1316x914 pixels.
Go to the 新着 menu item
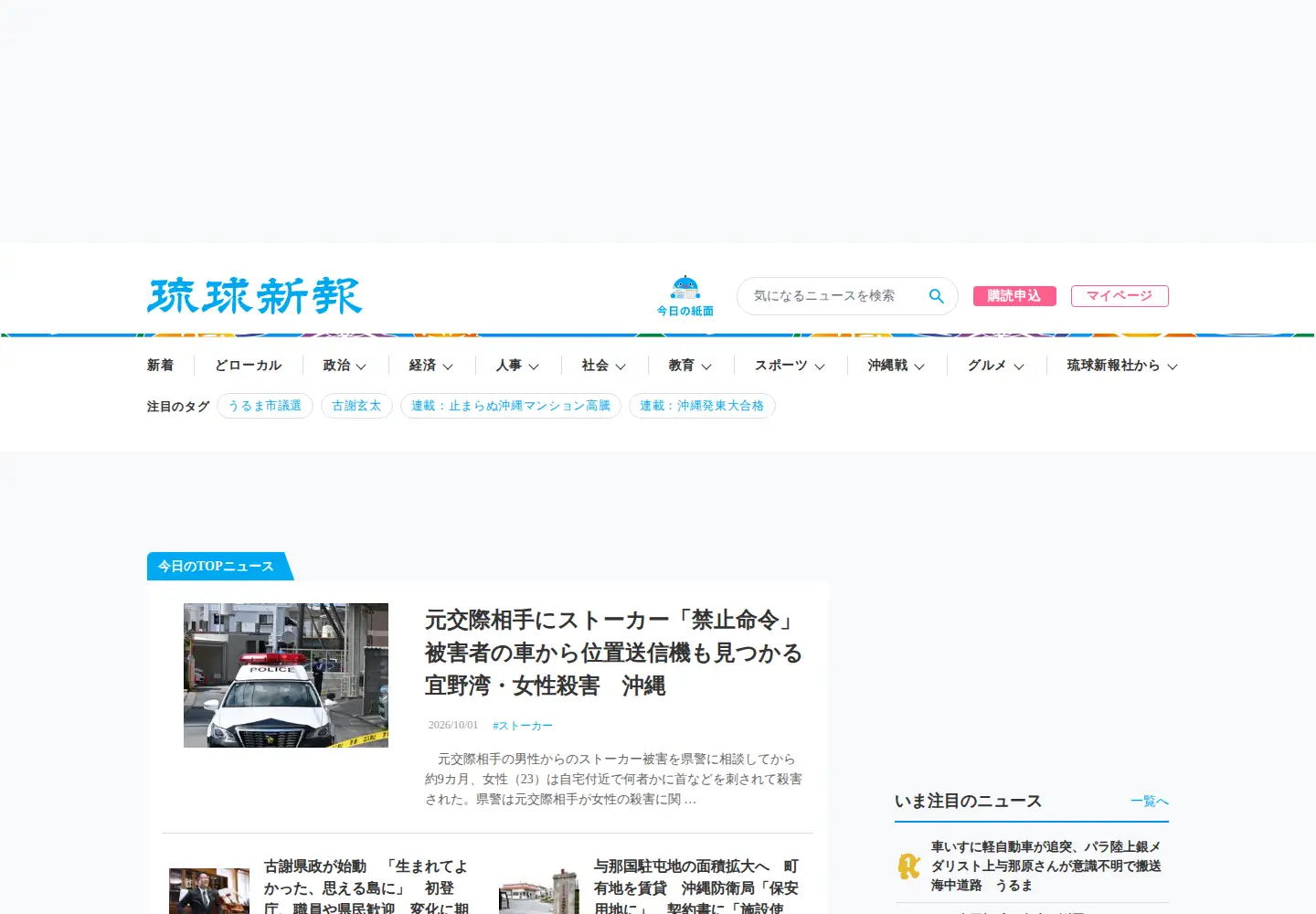[160, 366]
